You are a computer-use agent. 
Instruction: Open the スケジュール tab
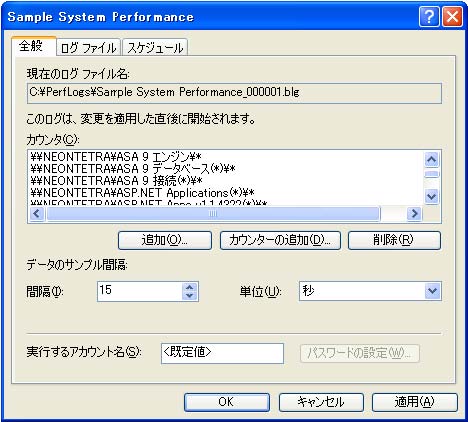[x=155, y=48]
